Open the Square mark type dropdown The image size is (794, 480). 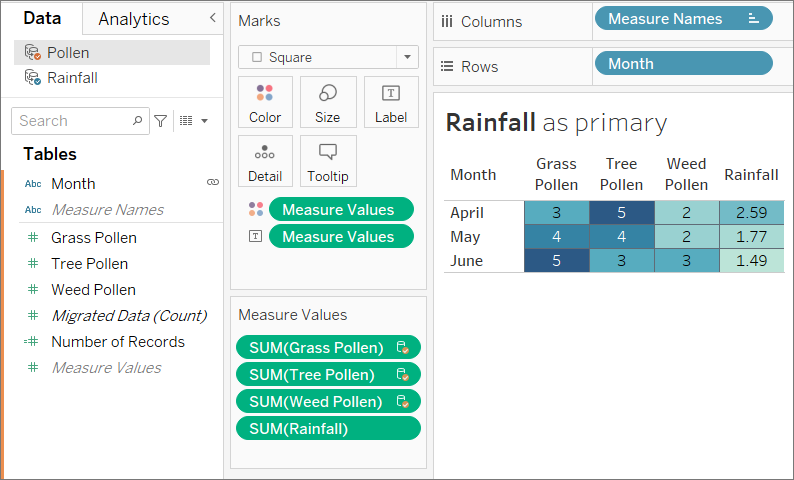tap(328, 57)
